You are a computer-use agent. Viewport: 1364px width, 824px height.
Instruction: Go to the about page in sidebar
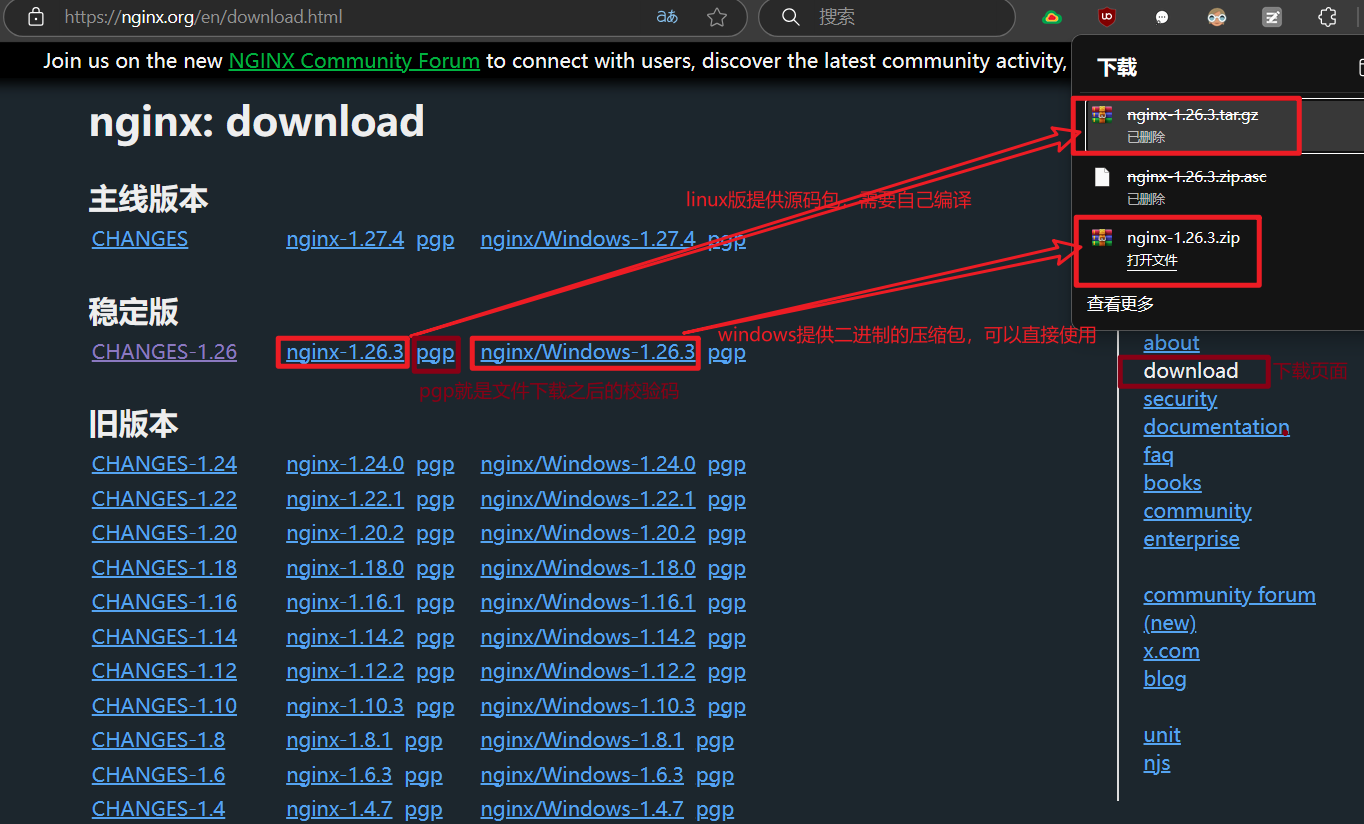coord(1171,343)
